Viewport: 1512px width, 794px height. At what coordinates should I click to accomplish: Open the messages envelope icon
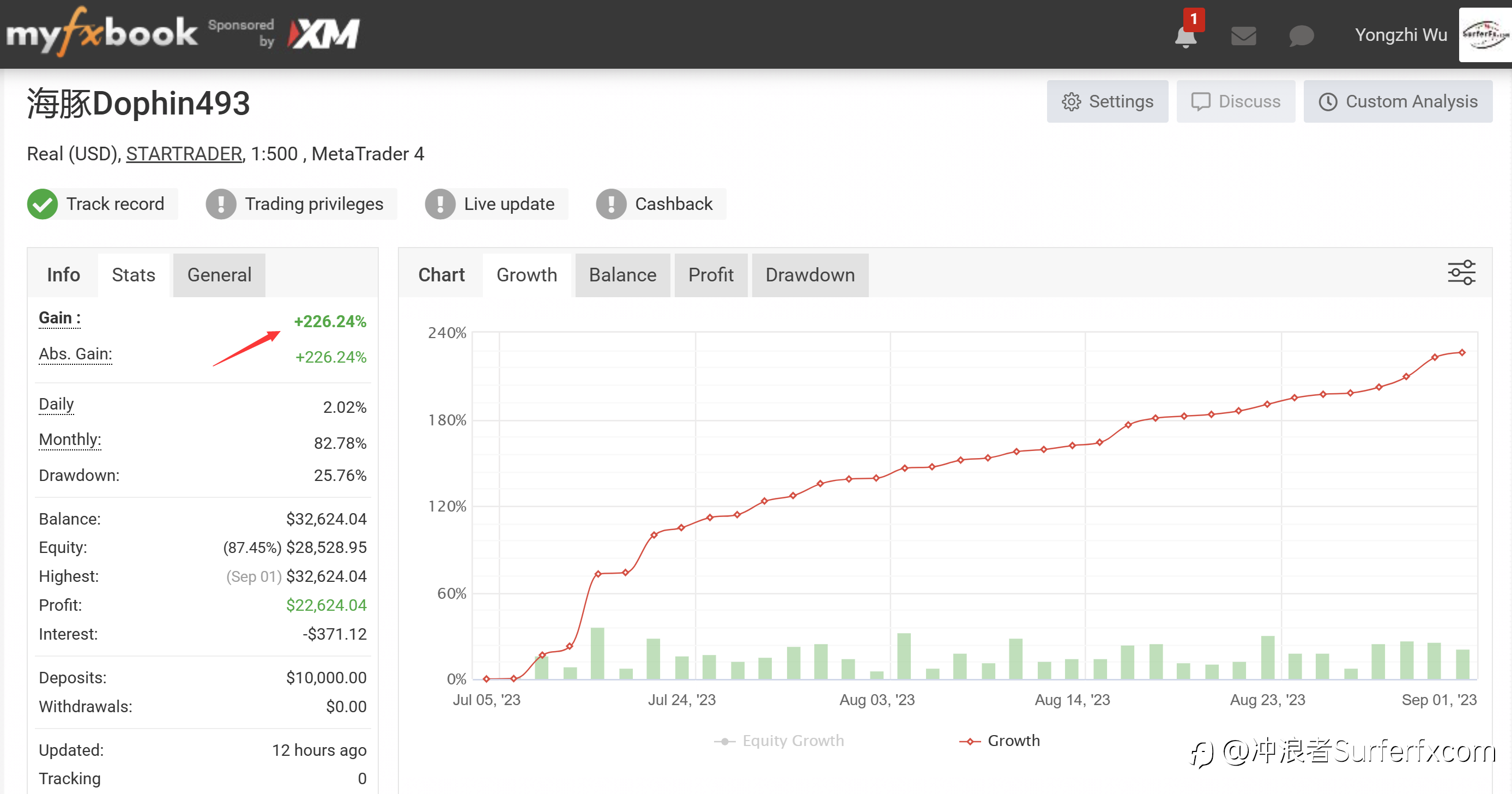click(x=1243, y=35)
